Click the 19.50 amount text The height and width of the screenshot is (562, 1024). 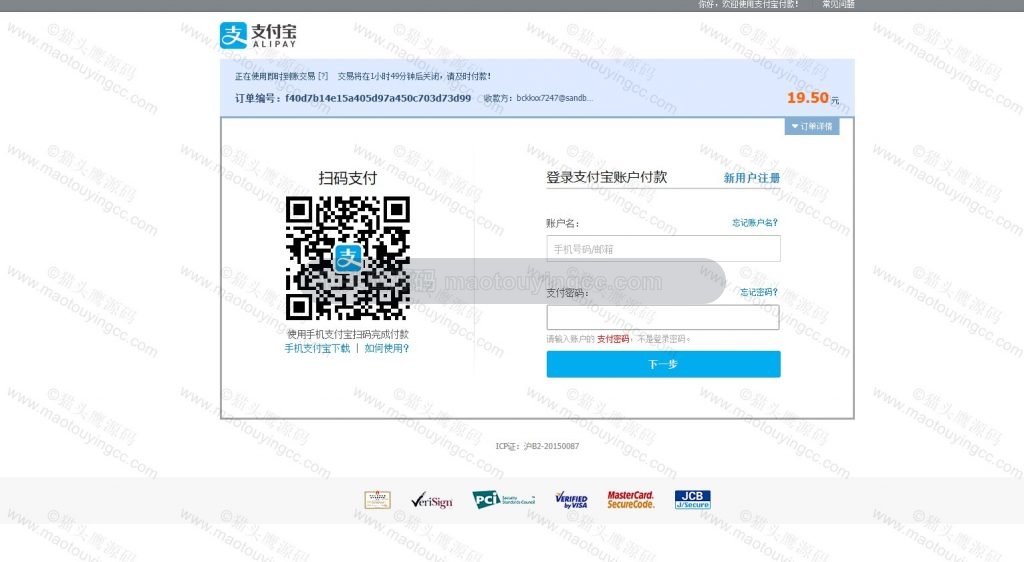808,98
